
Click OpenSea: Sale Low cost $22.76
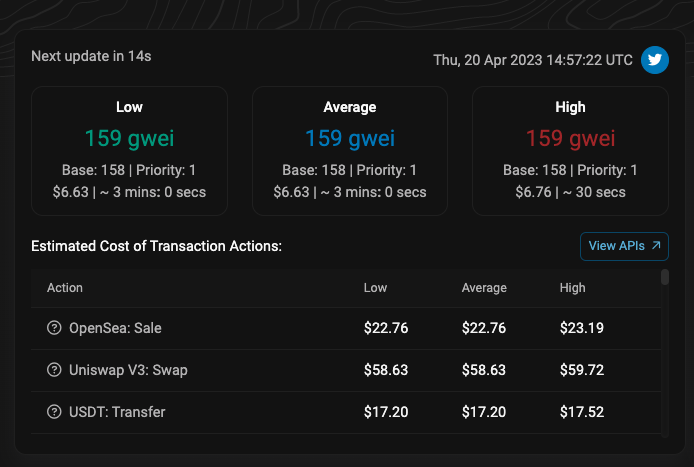tap(386, 328)
